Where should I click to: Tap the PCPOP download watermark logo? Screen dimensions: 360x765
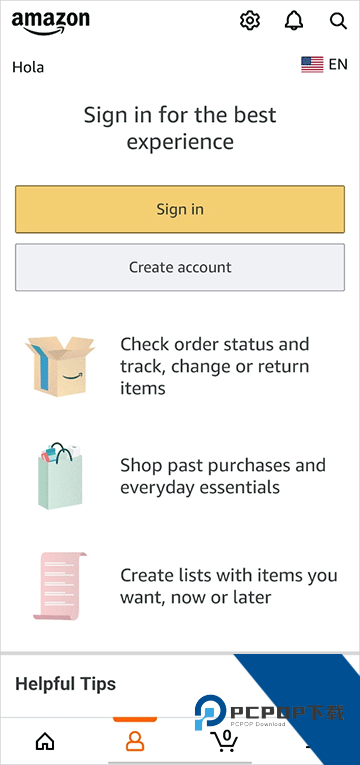[269, 713]
